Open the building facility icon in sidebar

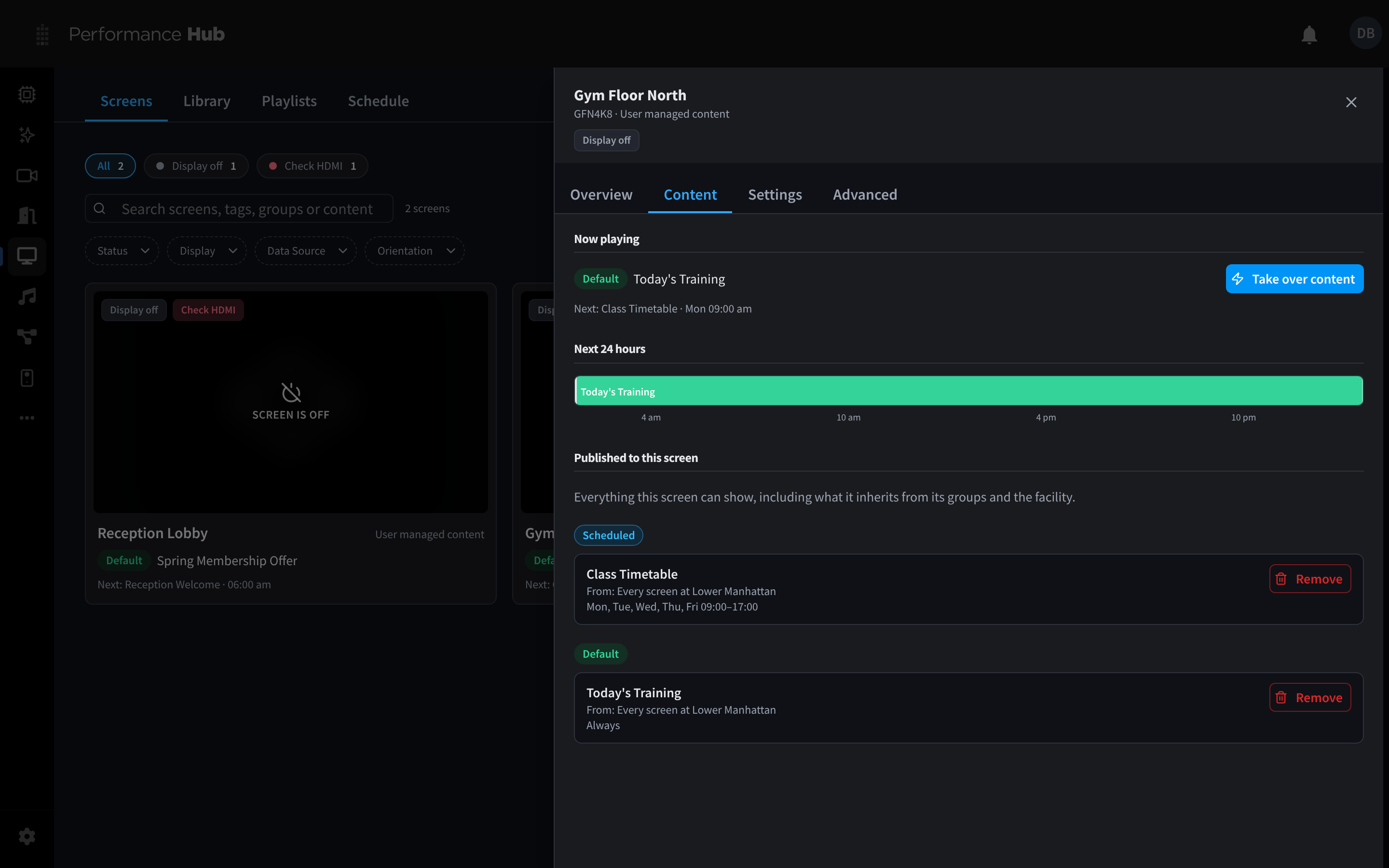(x=27, y=216)
